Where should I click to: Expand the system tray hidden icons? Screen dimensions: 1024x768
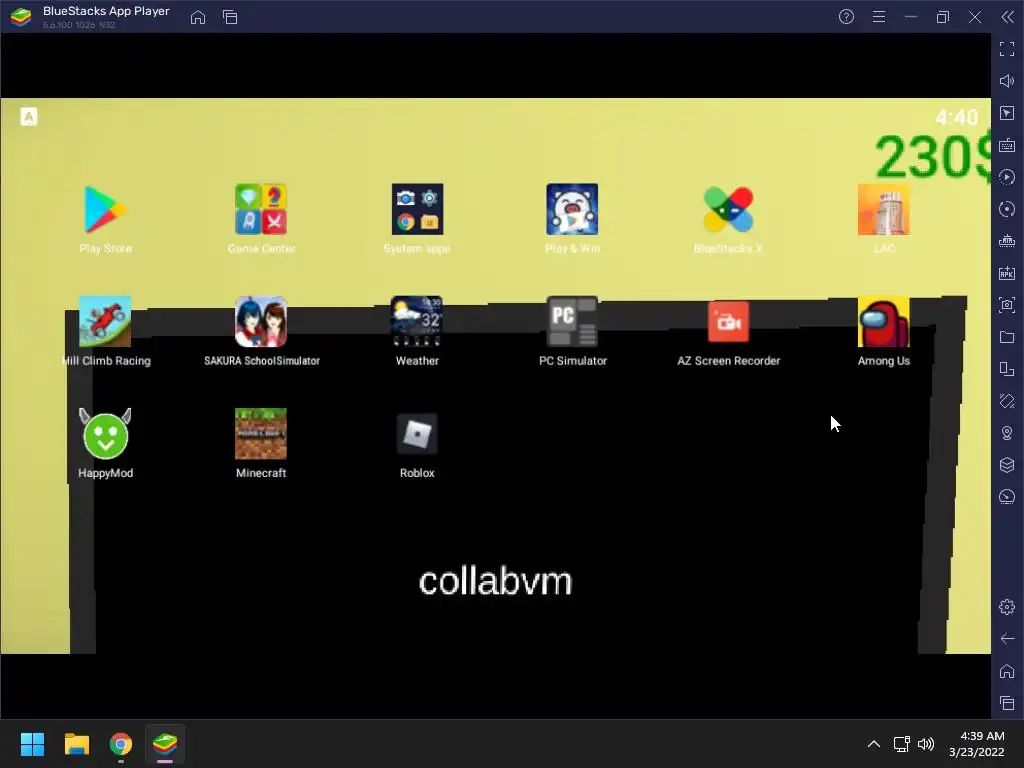coord(874,744)
